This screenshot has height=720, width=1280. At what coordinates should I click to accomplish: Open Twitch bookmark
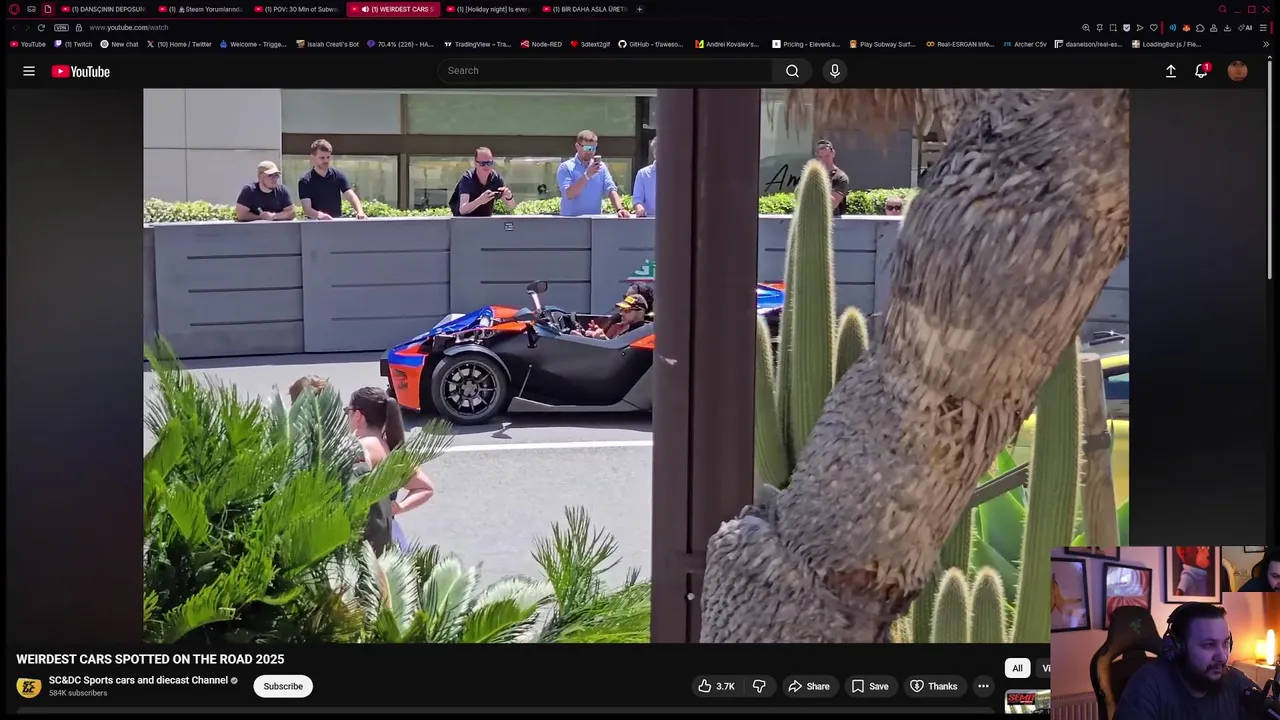pos(73,44)
